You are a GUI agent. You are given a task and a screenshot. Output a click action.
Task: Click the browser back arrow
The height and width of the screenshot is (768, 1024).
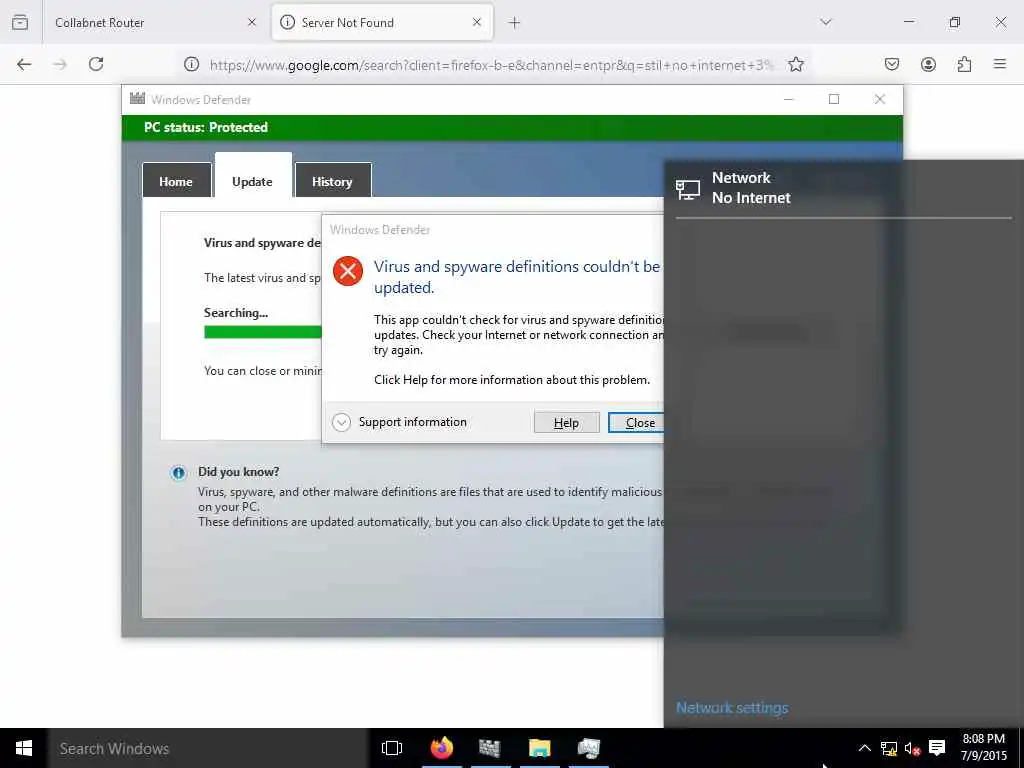pyautogui.click(x=24, y=64)
